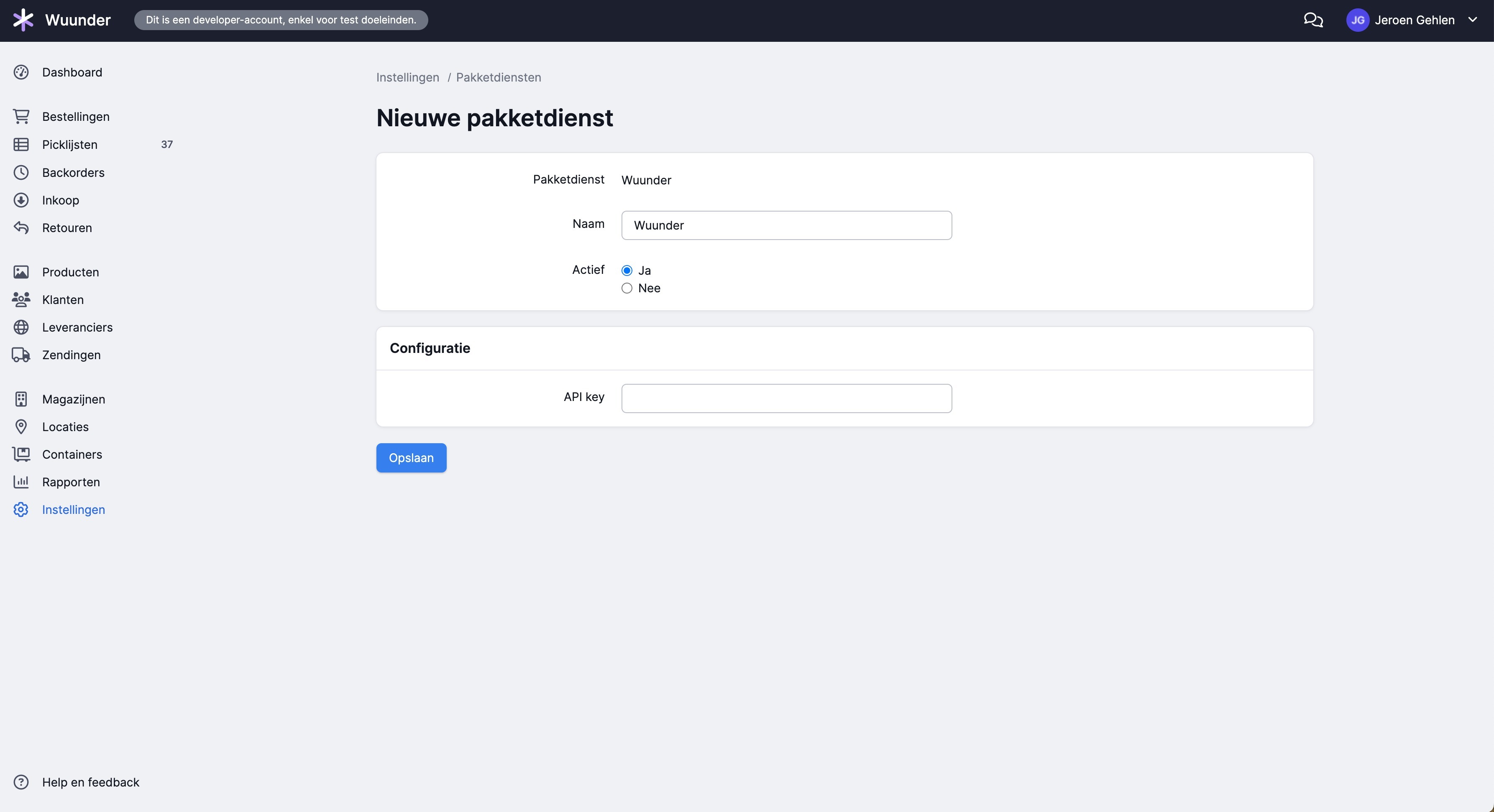Click the Naam field label
The width and height of the screenshot is (1494, 812).
coord(588,224)
